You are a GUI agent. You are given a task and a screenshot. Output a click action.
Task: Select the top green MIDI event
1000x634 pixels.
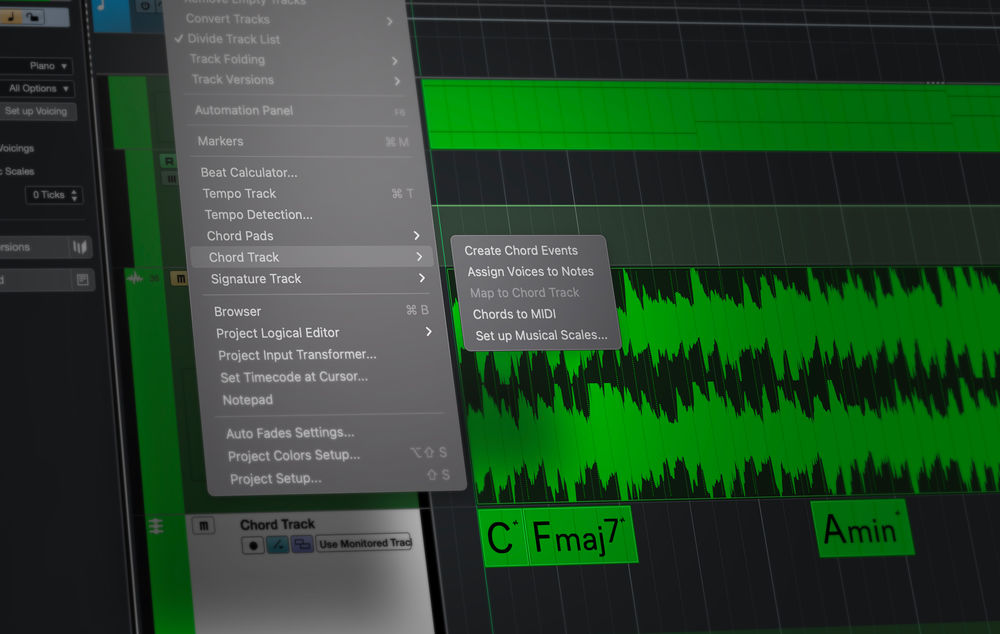711,115
